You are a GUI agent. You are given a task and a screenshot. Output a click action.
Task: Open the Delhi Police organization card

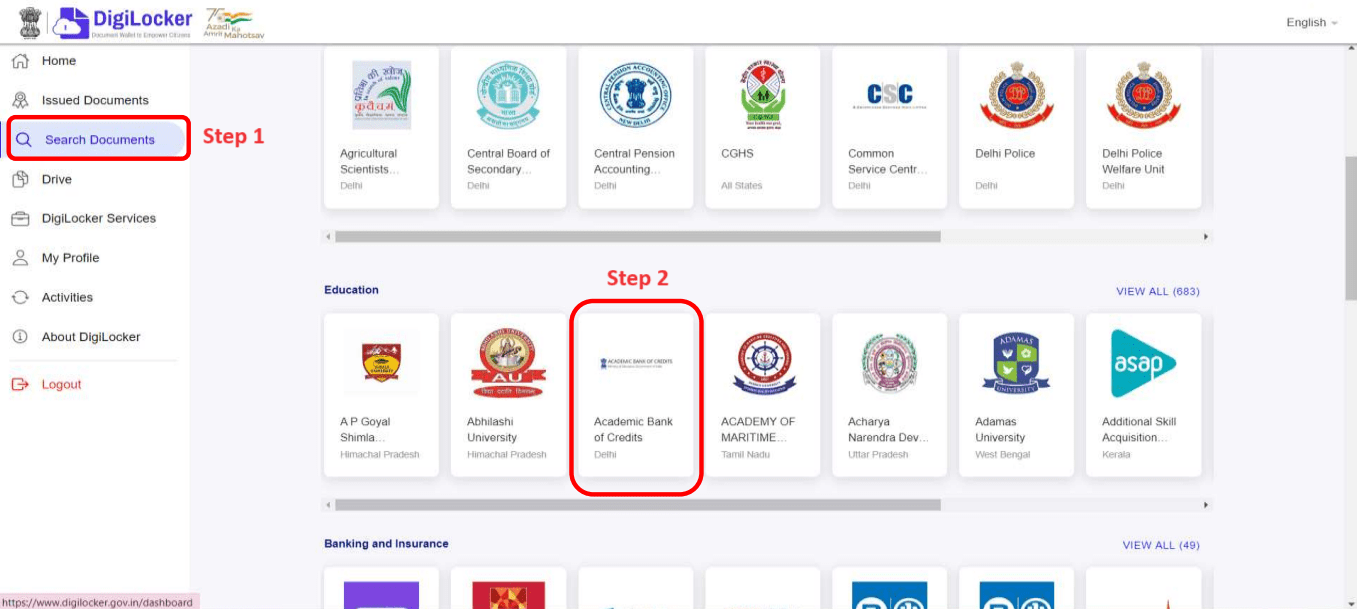pos(1016,128)
